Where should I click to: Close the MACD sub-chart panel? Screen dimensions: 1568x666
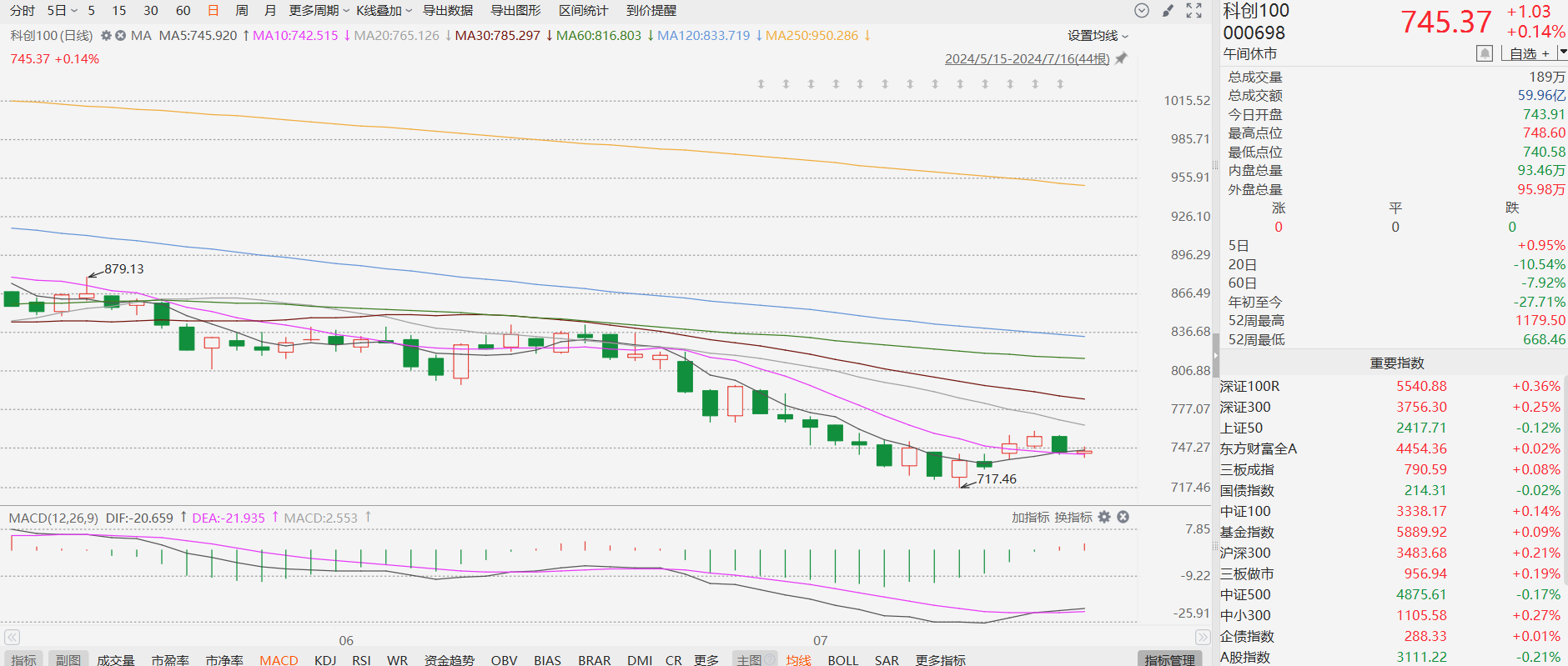point(1123,517)
